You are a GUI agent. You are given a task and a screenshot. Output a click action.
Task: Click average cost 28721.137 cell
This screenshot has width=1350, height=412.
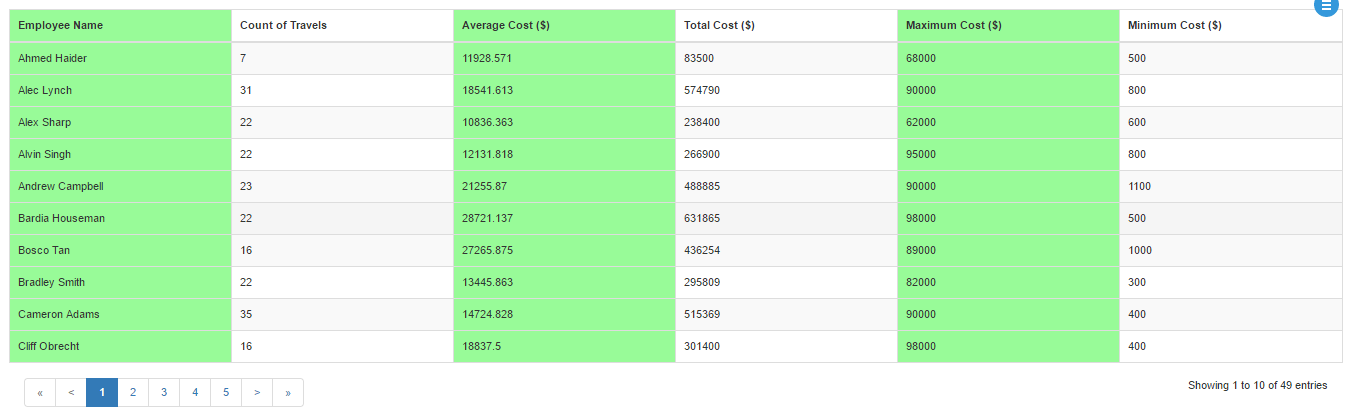click(x=565, y=219)
